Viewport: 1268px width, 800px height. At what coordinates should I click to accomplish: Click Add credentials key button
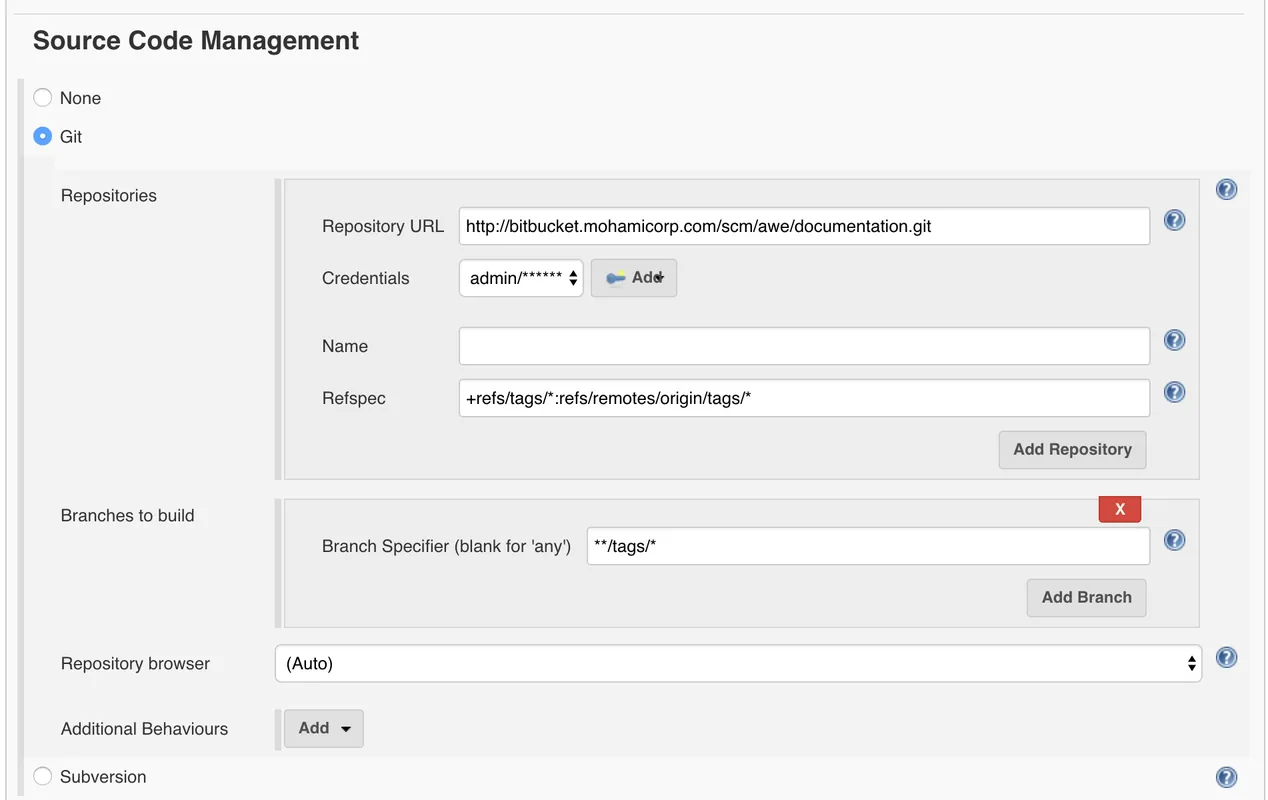[634, 278]
